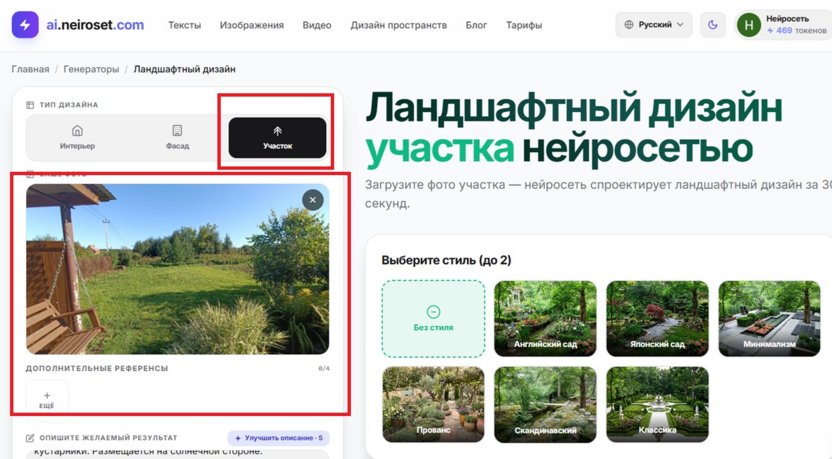This screenshot has height=459, width=832.
Task: Click the ai.neiroset.com lightning logo icon
Action: pyautogui.click(x=25, y=24)
